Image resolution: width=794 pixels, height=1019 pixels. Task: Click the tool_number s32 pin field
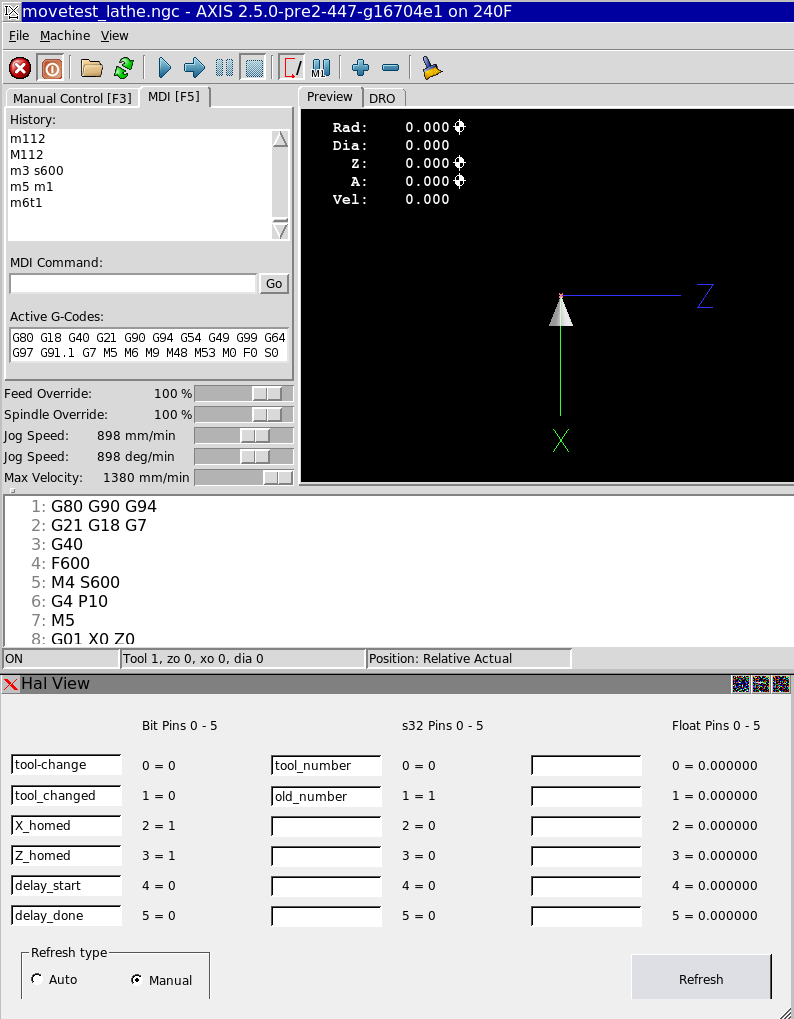point(326,766)
